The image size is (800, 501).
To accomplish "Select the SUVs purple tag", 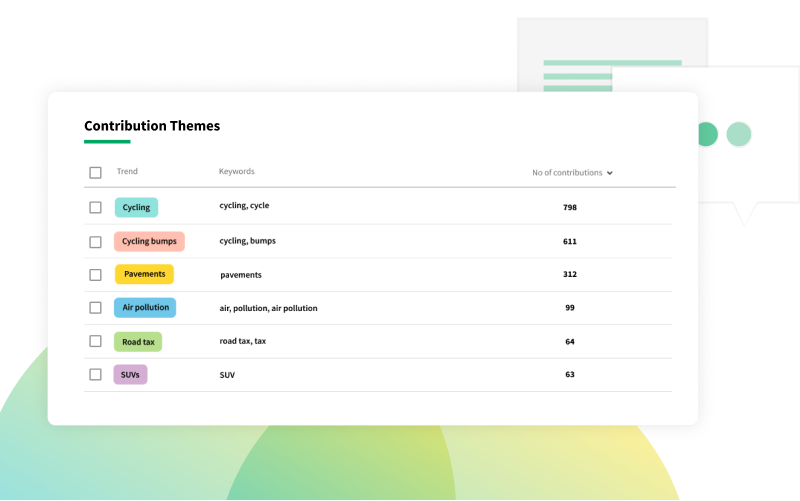I will pyautogui.click(x=130, y=375).
